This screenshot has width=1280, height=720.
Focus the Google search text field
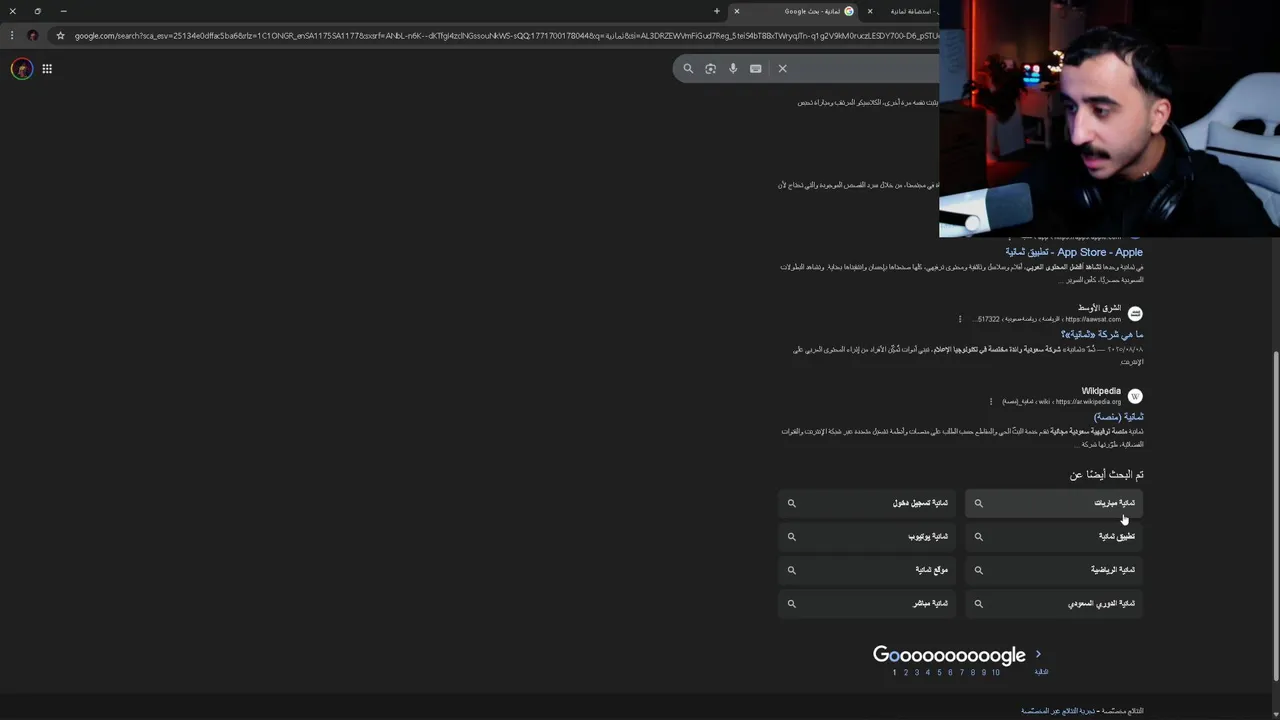(x=865, y=68)
